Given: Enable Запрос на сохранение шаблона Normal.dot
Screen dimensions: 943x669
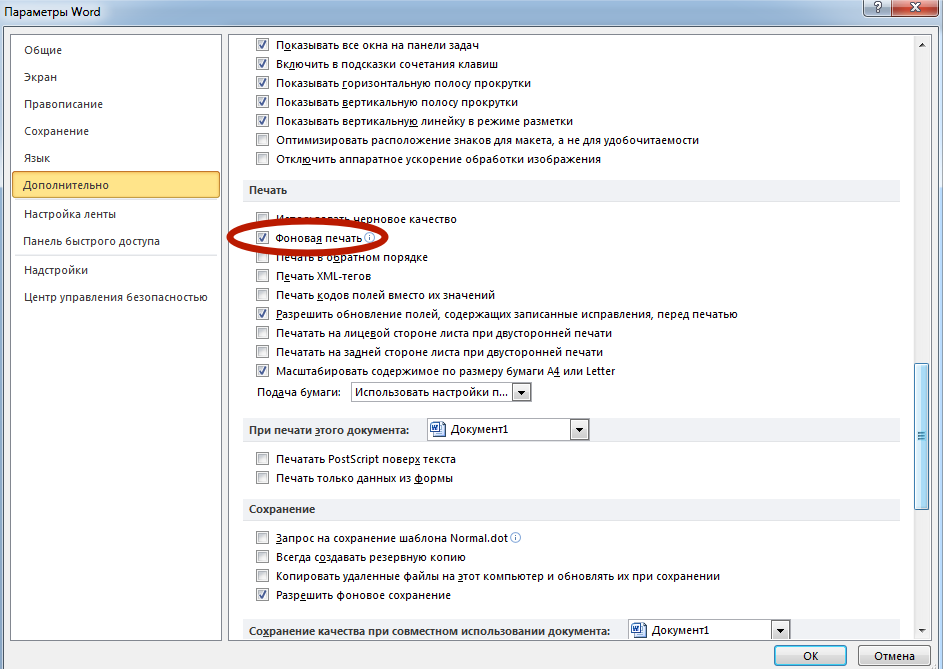Looking at the screenshot, I should click(262, 538).
